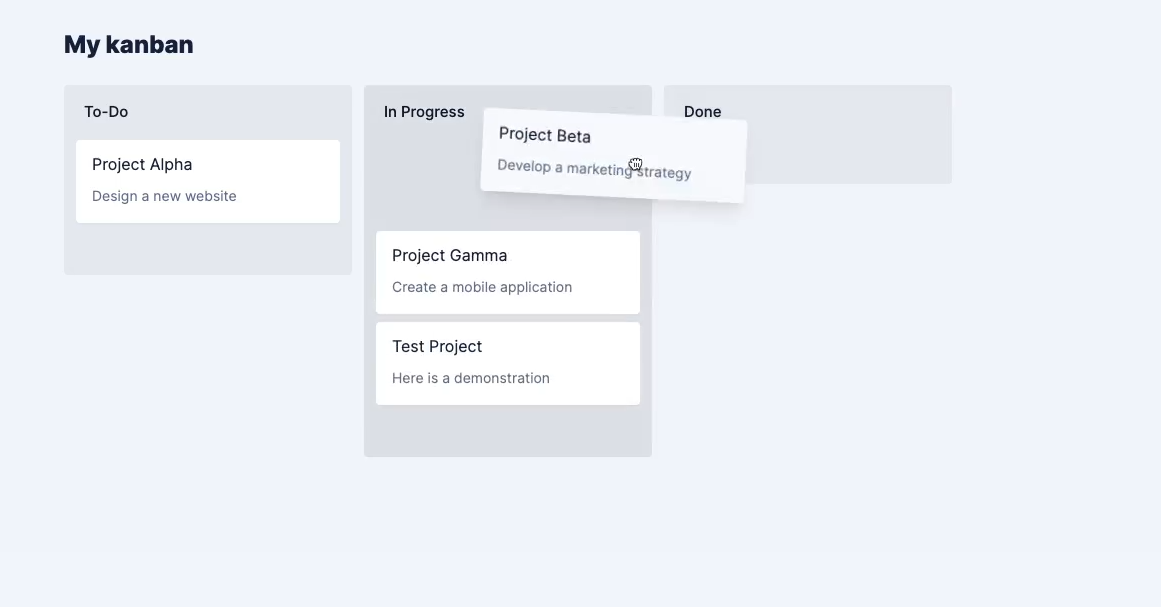Click the Design a new website description
Image resolution: width=1161 pixels, height=607 pixels.
164,196
